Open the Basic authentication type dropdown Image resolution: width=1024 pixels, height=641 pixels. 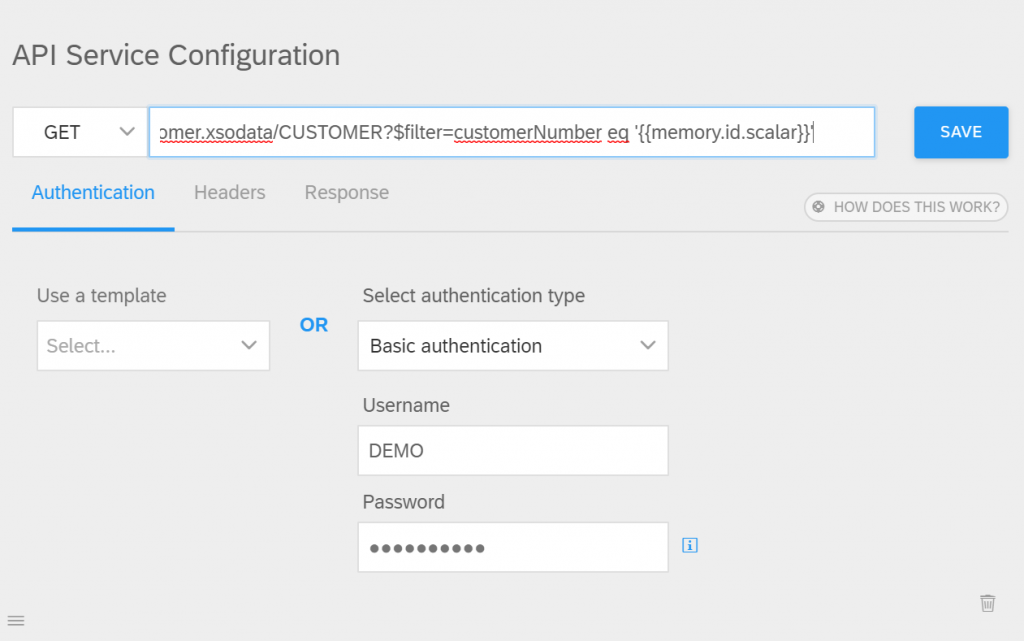(x=513, y=345)
